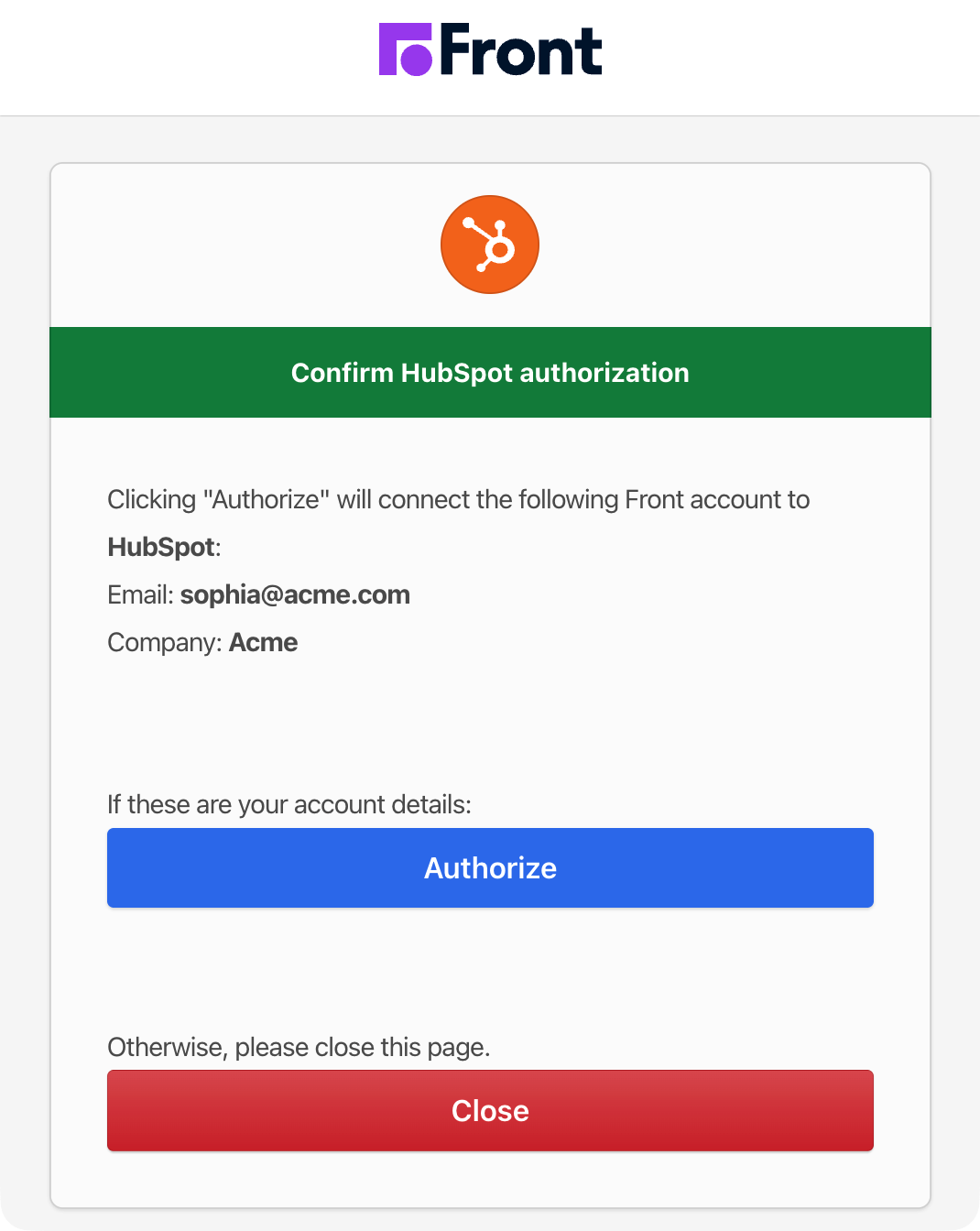
Task: Click the bold "Acme" company name
Action: (x=263, y=642)
